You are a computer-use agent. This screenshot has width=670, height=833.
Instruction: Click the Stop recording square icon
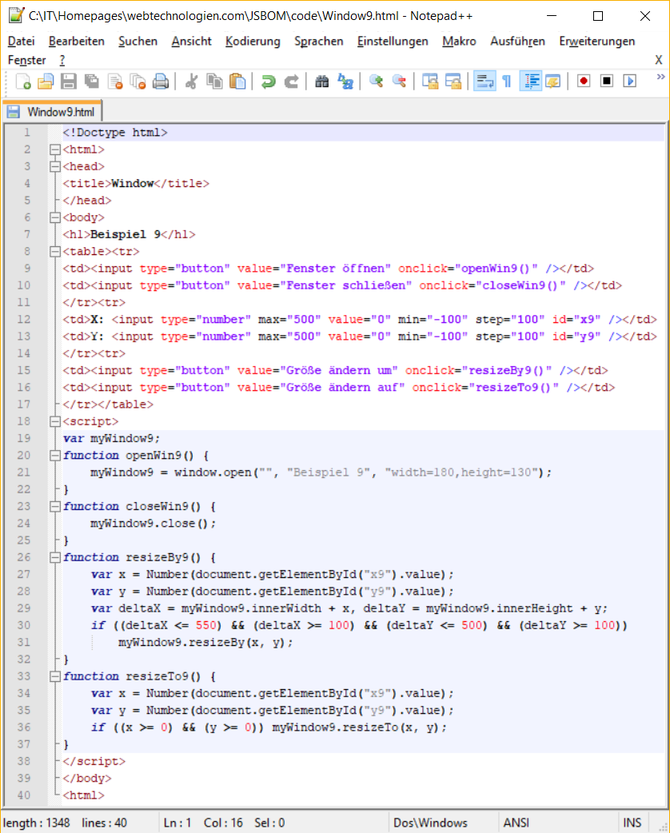point(606,81)
